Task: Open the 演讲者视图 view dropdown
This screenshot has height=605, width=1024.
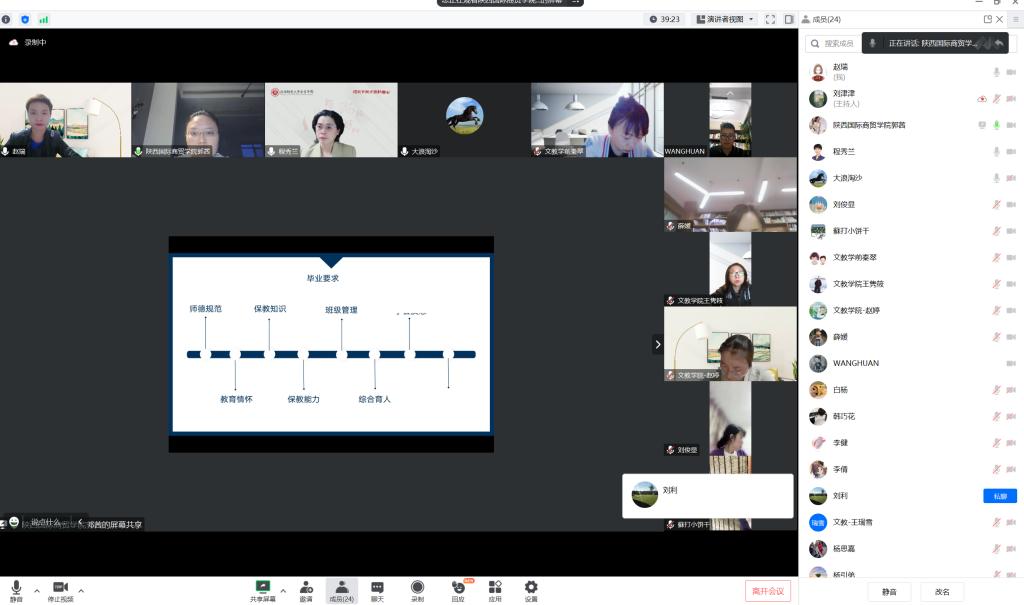Action: [726, 20]
